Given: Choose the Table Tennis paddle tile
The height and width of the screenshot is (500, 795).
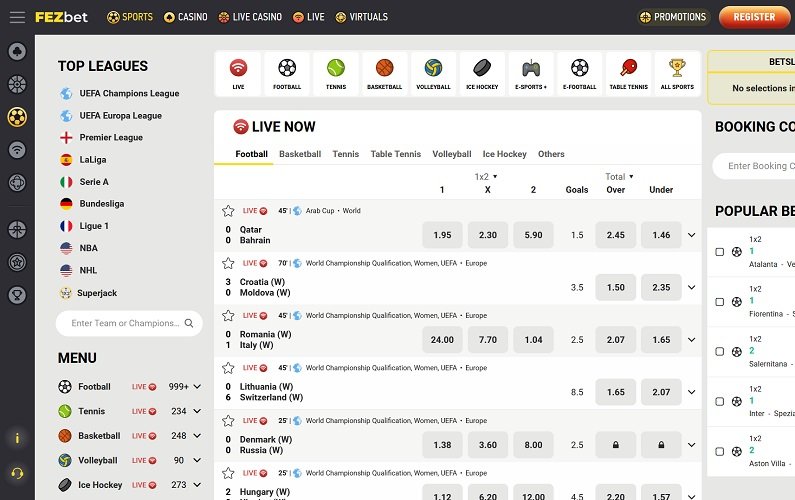Looking at the screenshot, I should 628,74.
